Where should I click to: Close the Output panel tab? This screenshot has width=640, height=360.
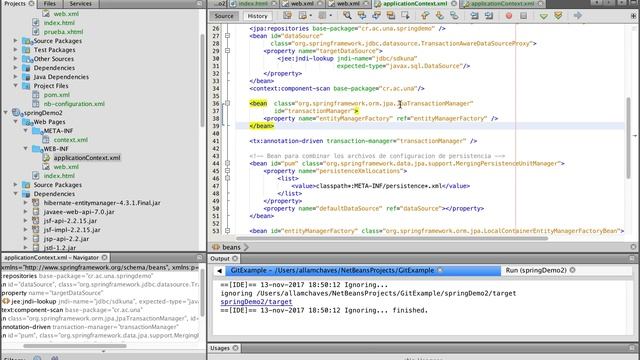[x=235, y=258]
